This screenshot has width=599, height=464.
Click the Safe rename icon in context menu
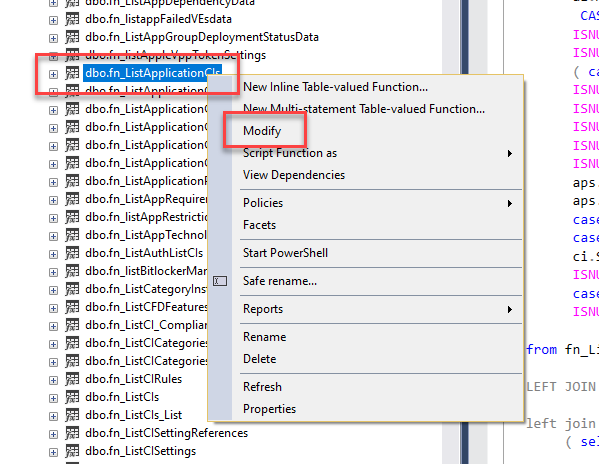pyautogui.click(x=220, y=281)
